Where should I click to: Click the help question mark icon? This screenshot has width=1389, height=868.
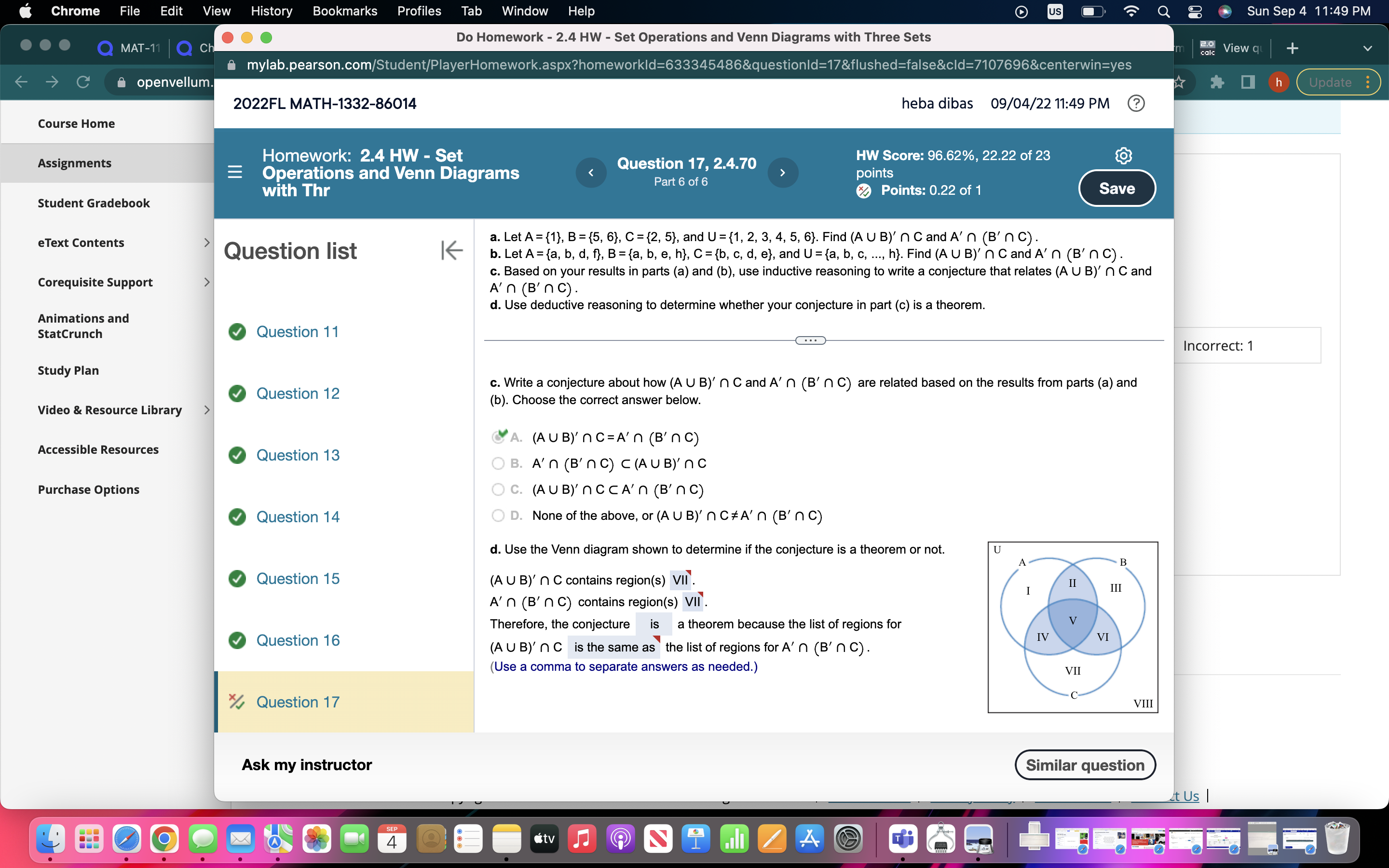(x=1136, y=103)
